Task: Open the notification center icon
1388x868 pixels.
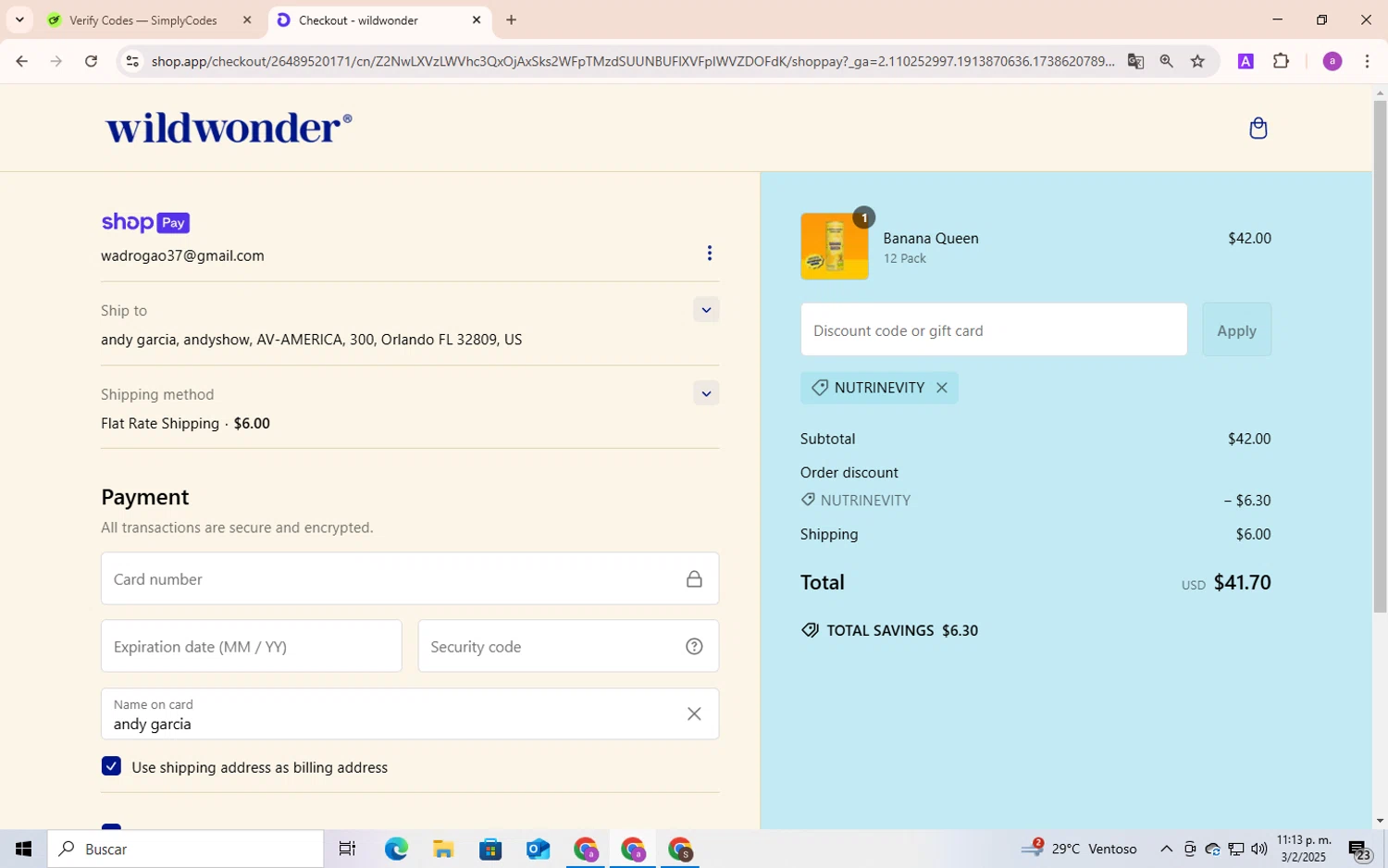Action: [x=1358, y=849]
